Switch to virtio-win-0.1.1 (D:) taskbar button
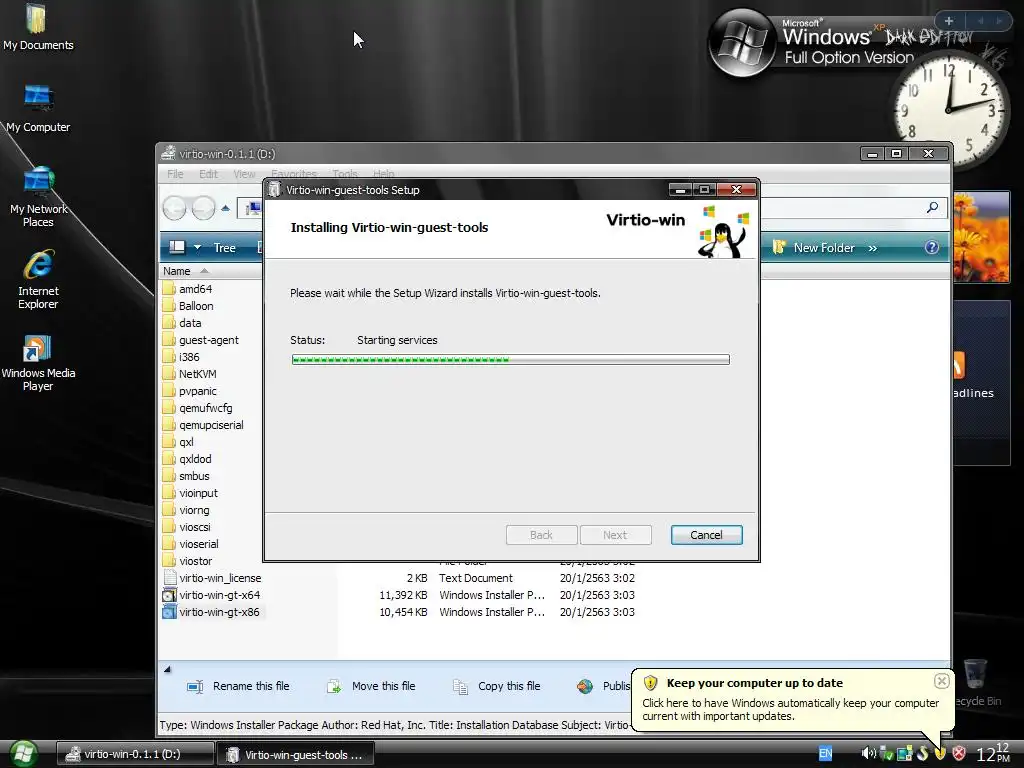Screen dimensions: 1024x768 click(x=135, y=754)
